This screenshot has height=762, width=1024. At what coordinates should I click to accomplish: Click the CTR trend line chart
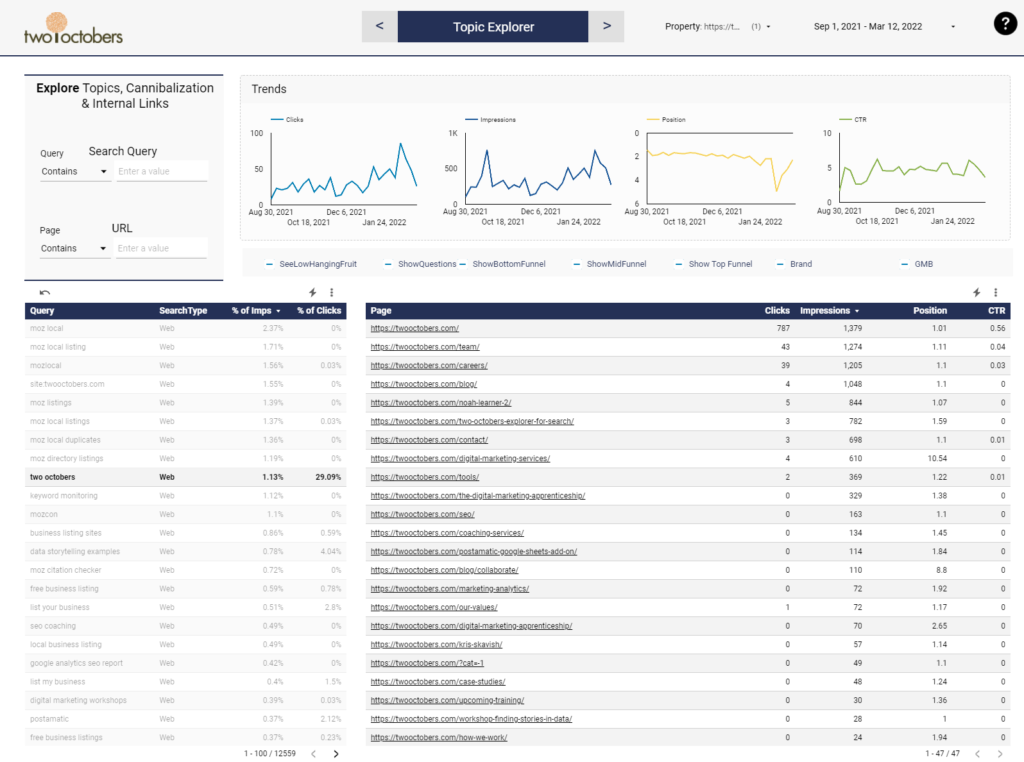(x=912, y=168)
